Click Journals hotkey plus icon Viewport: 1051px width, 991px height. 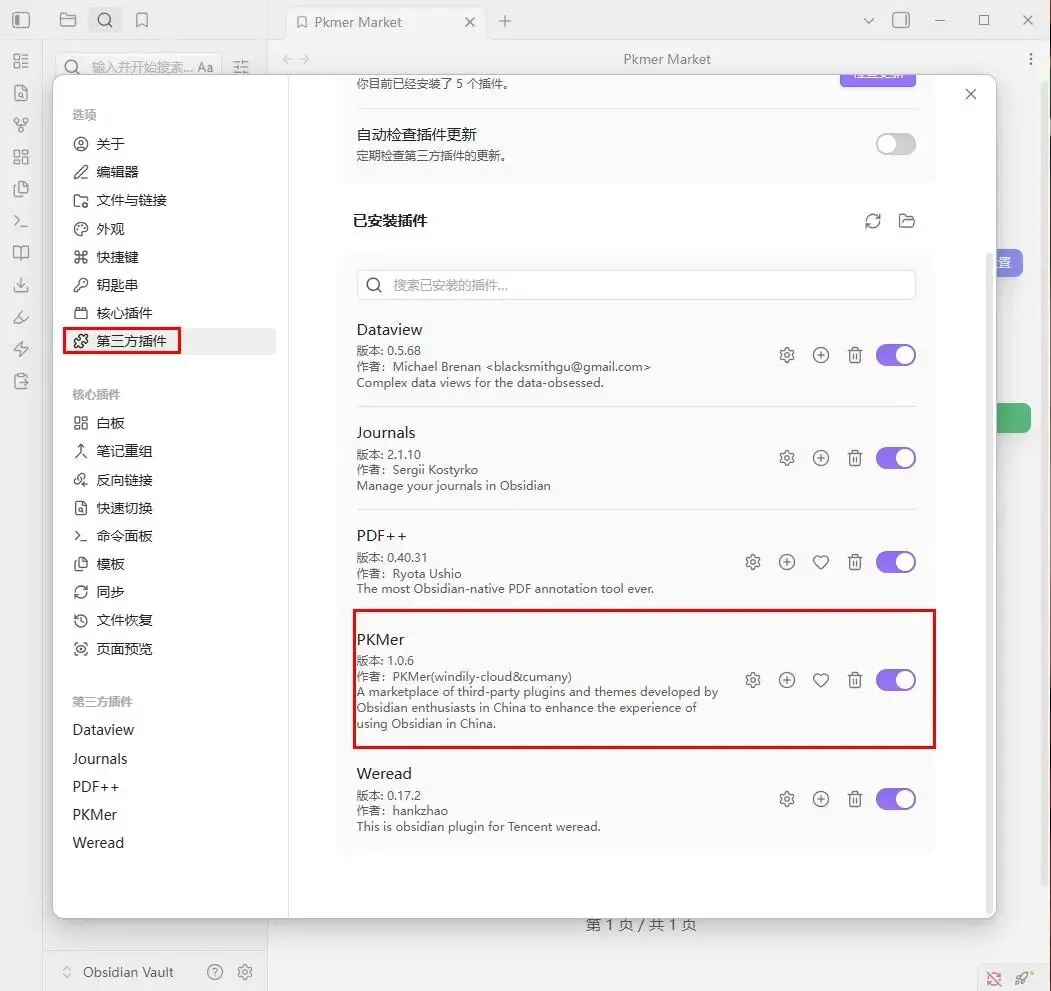click(820, 458)
